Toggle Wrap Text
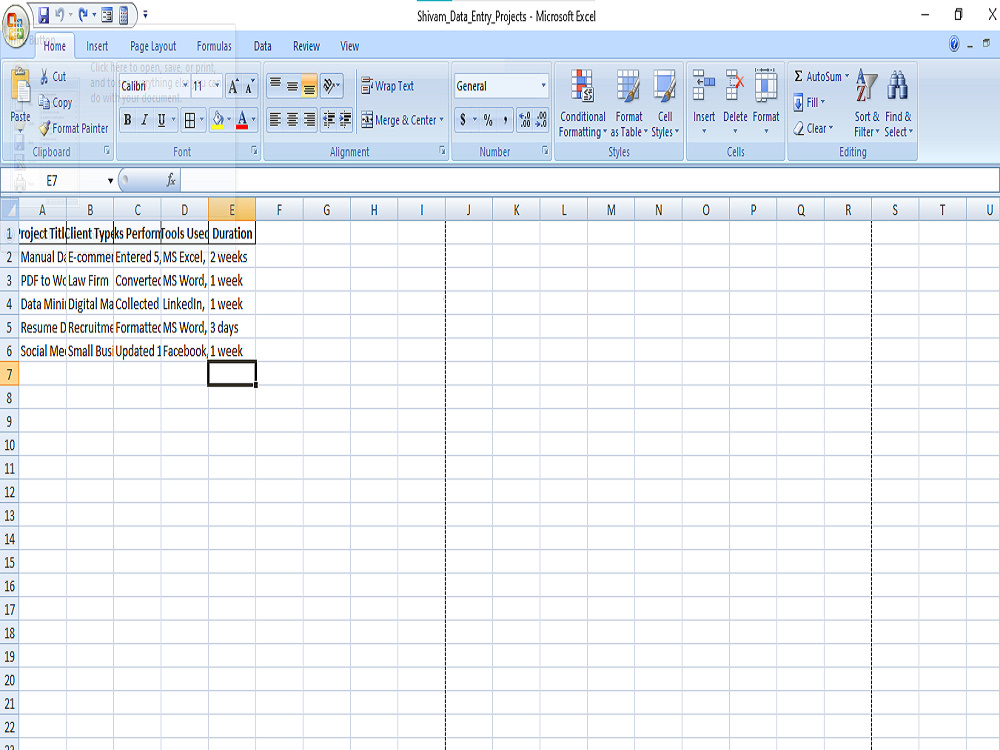Screen dimensions: 1000x750 [x=388, y=85]
